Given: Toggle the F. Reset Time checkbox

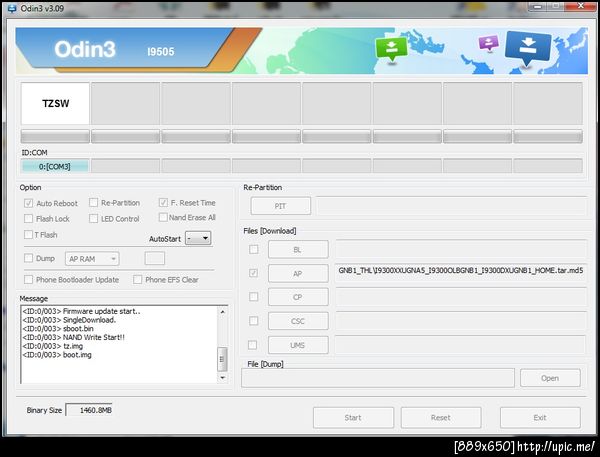Looking at the screenshot, I should pyautogui.click(x=163, y=202).
